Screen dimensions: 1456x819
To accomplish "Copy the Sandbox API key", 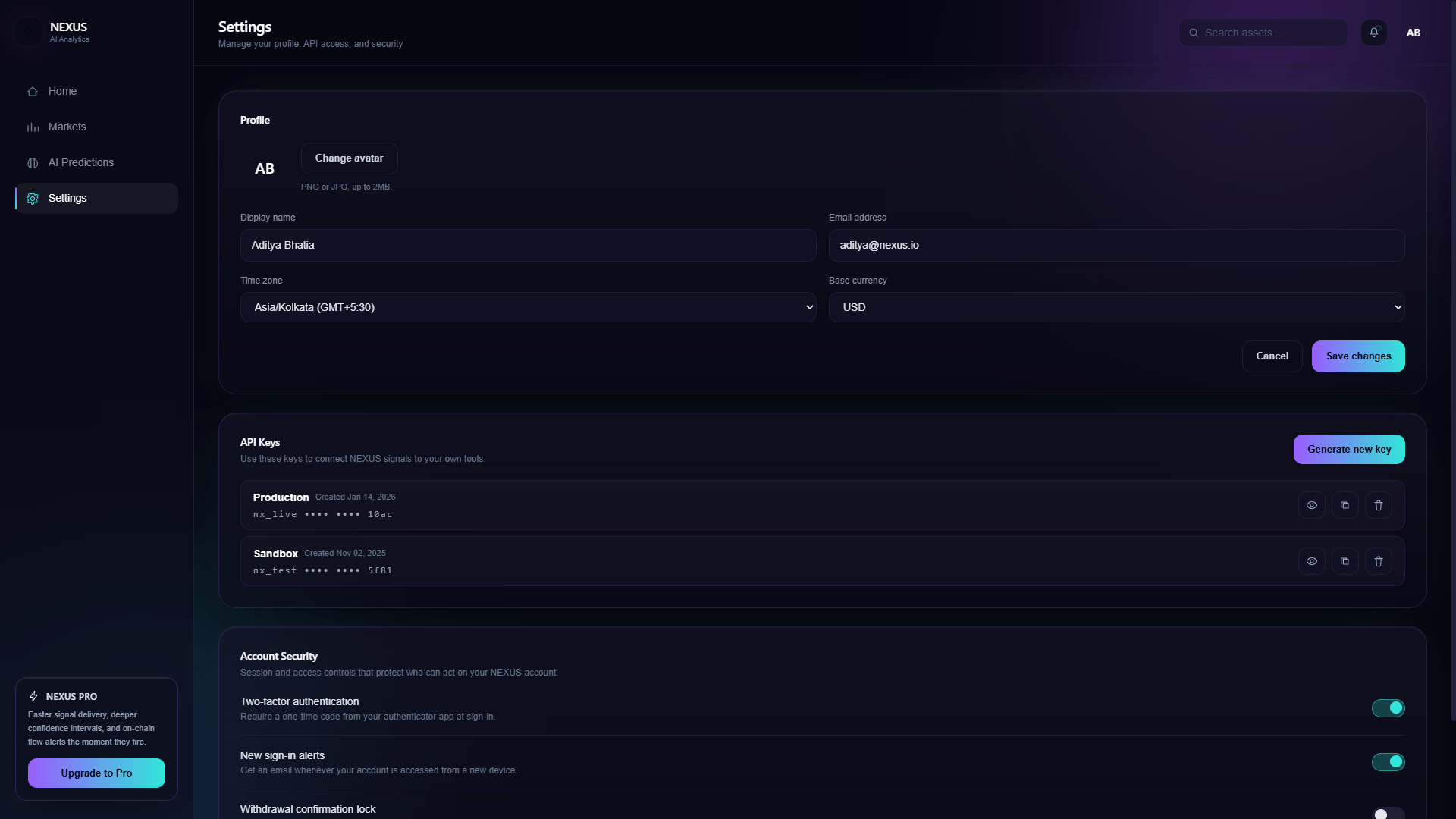I will (1345, 561).
